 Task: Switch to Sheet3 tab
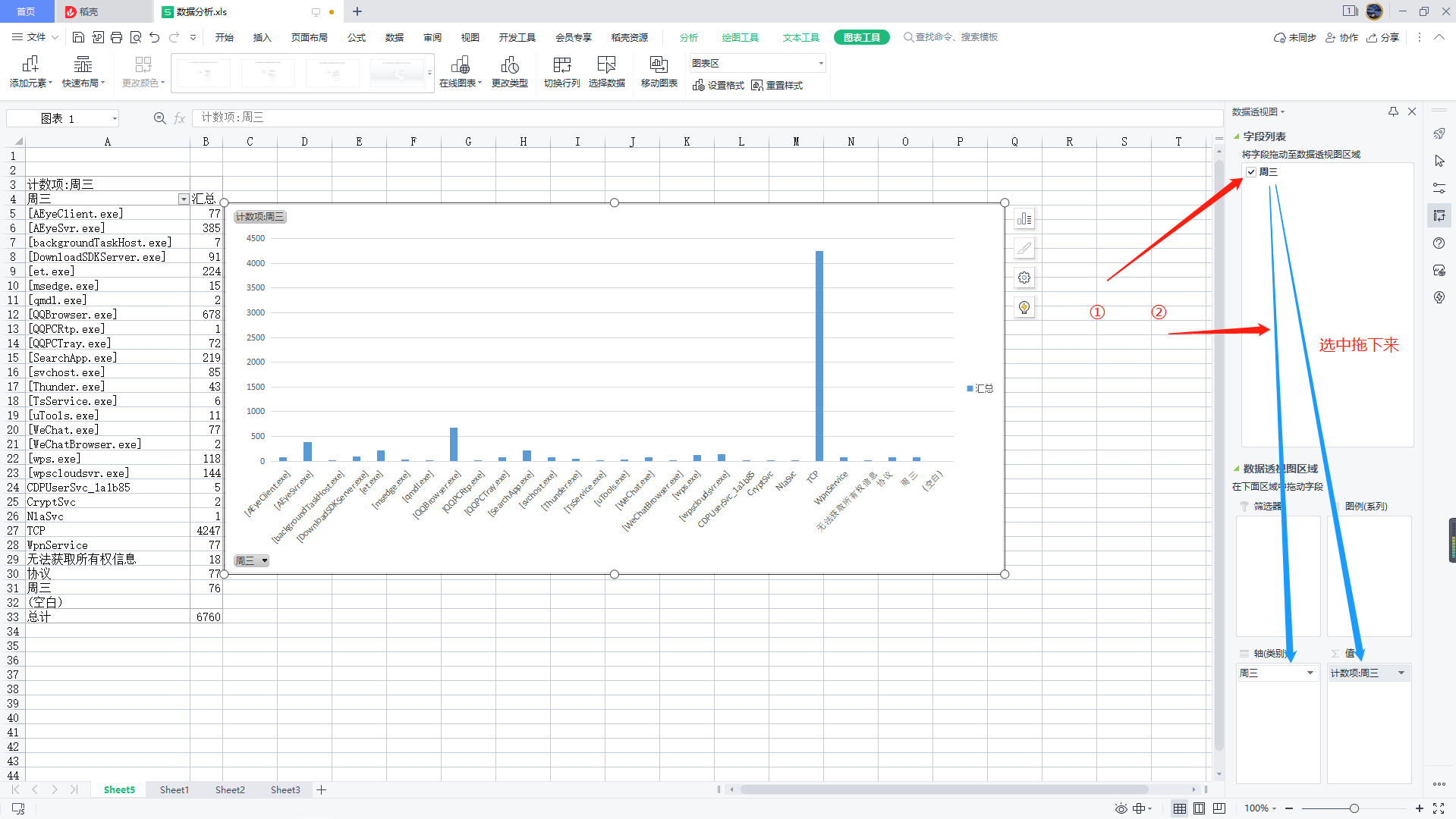tap(285, 790)
